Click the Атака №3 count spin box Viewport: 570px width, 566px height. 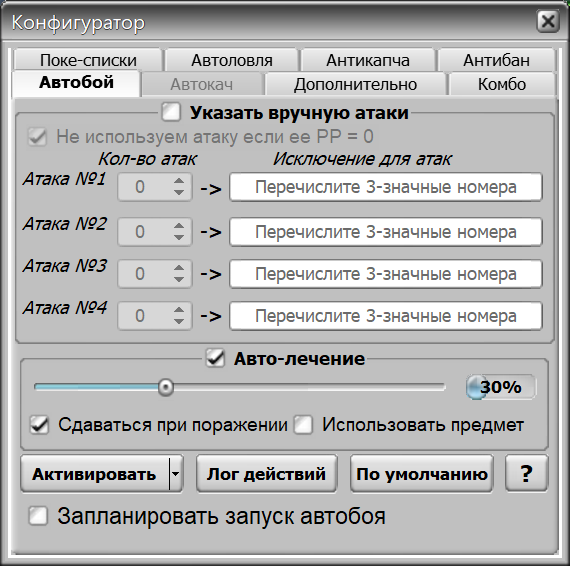(x=155, y=274)
